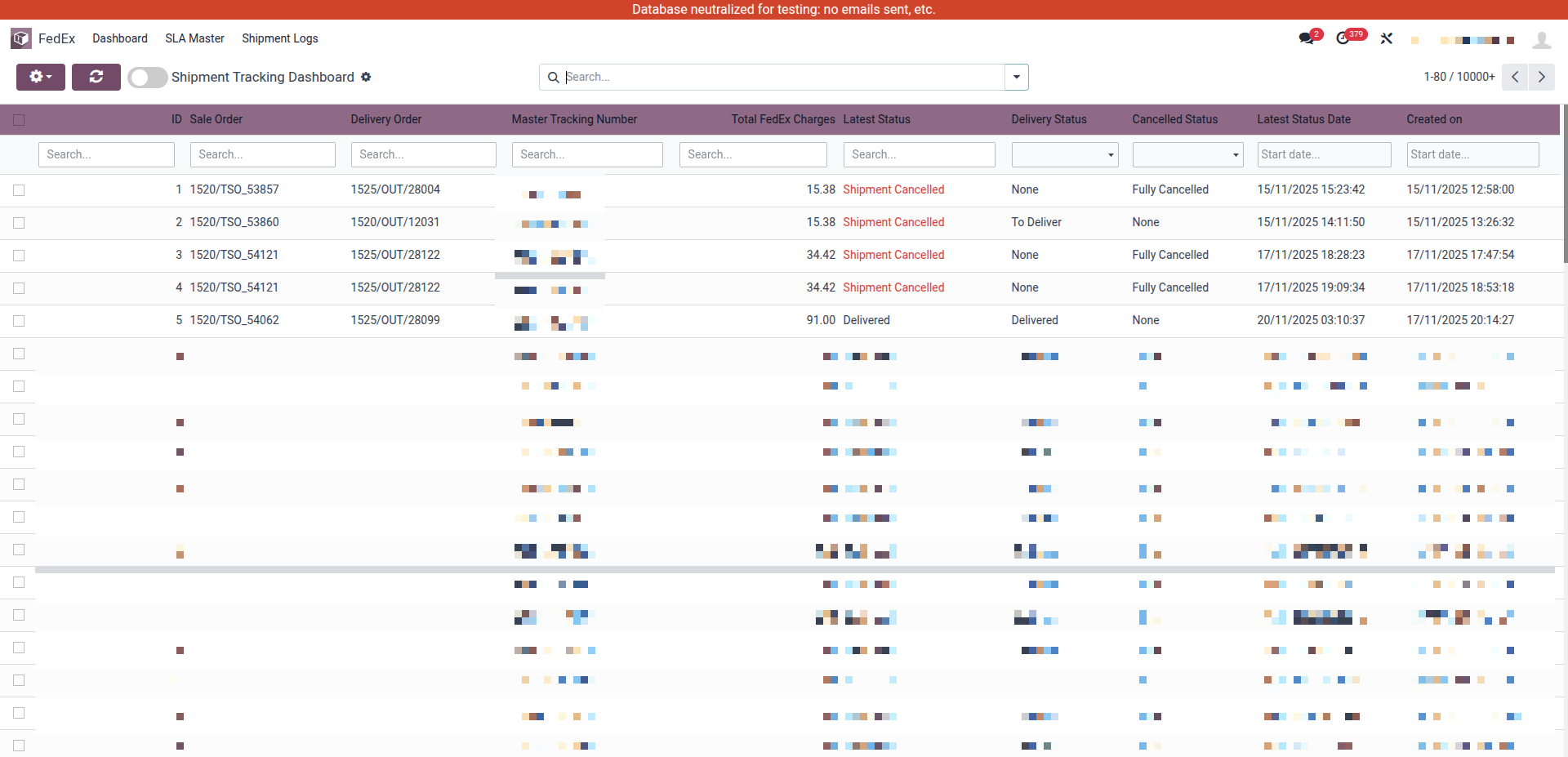Select the checkbox for row ID 1
Screen dimensions: 1568x757
(x=19, y=190)
